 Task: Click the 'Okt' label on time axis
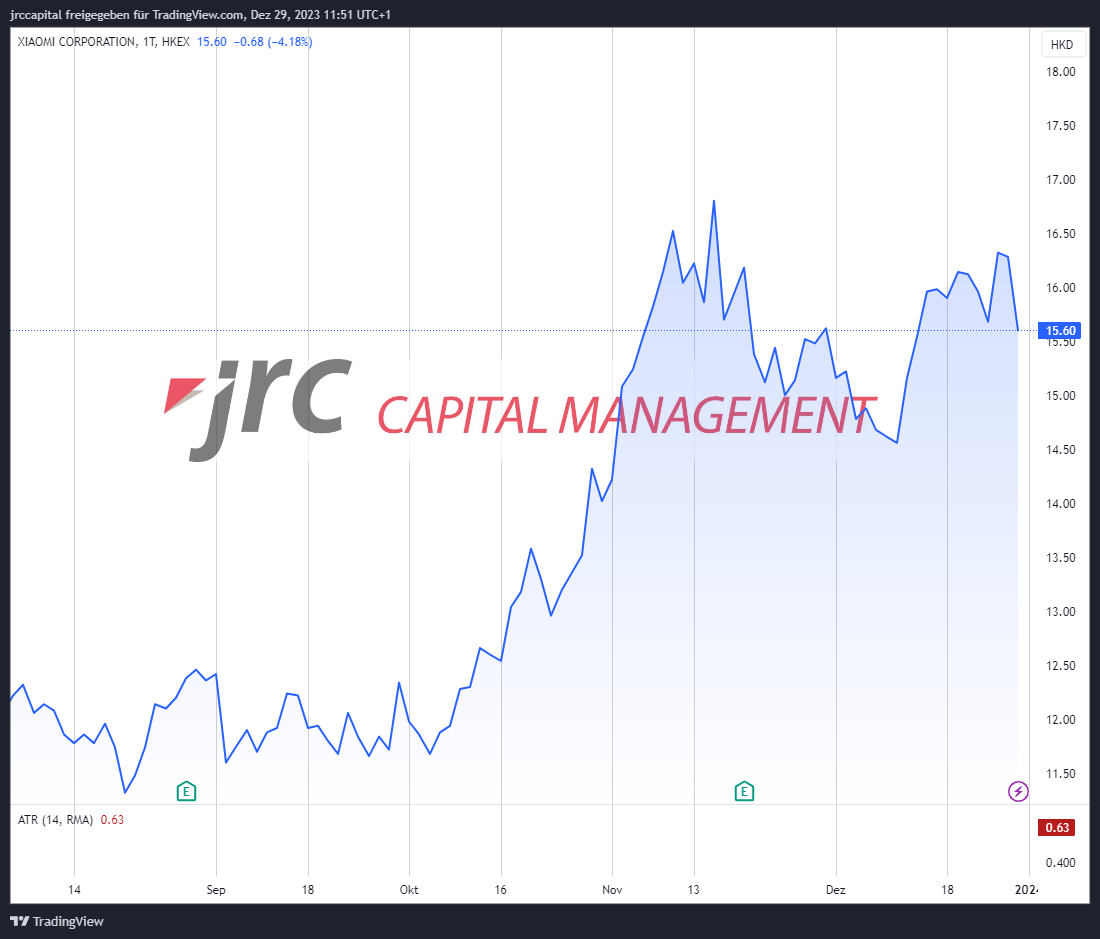(x=409, y=889)
